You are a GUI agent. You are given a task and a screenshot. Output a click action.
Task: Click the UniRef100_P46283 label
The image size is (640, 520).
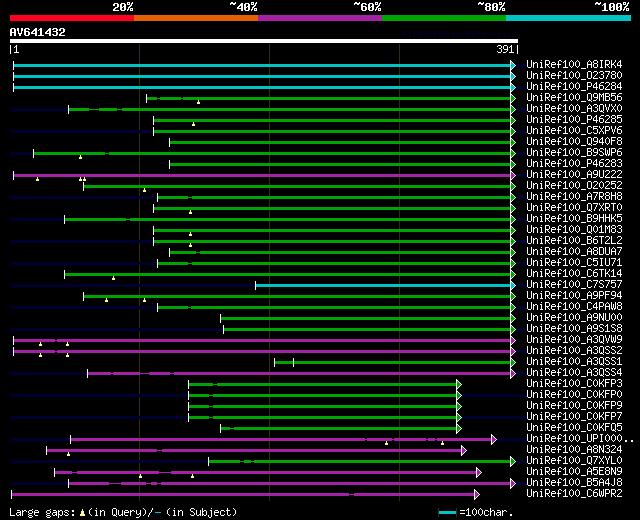click(x=574, y=164)
